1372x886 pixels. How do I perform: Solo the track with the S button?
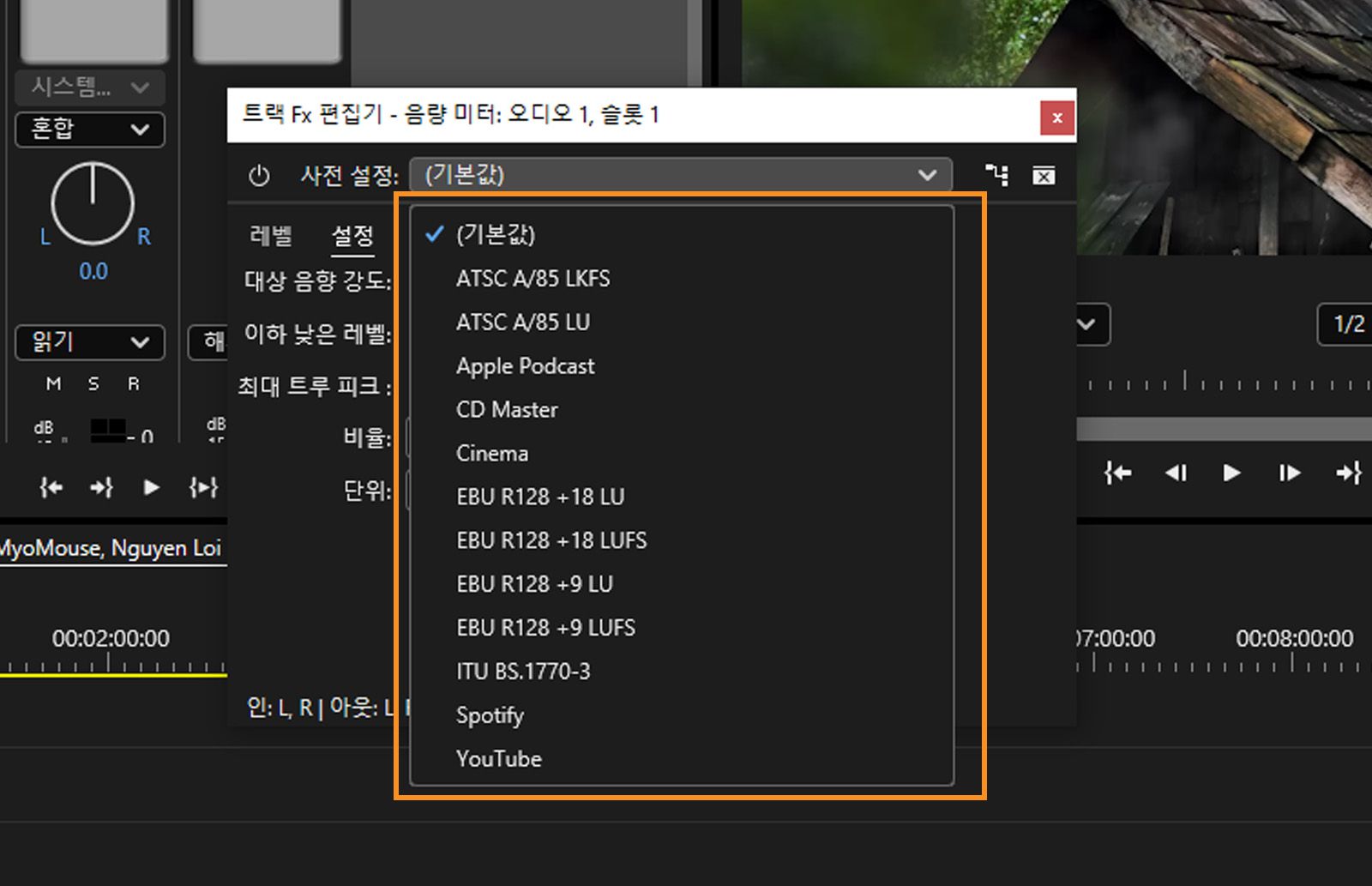coord(94,384)
